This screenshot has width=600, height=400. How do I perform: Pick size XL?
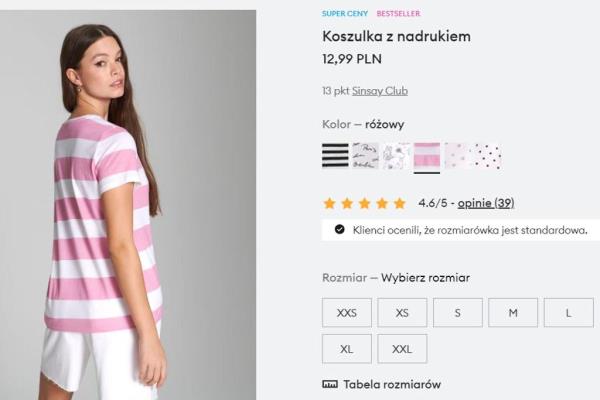click(x=347, y=349)
